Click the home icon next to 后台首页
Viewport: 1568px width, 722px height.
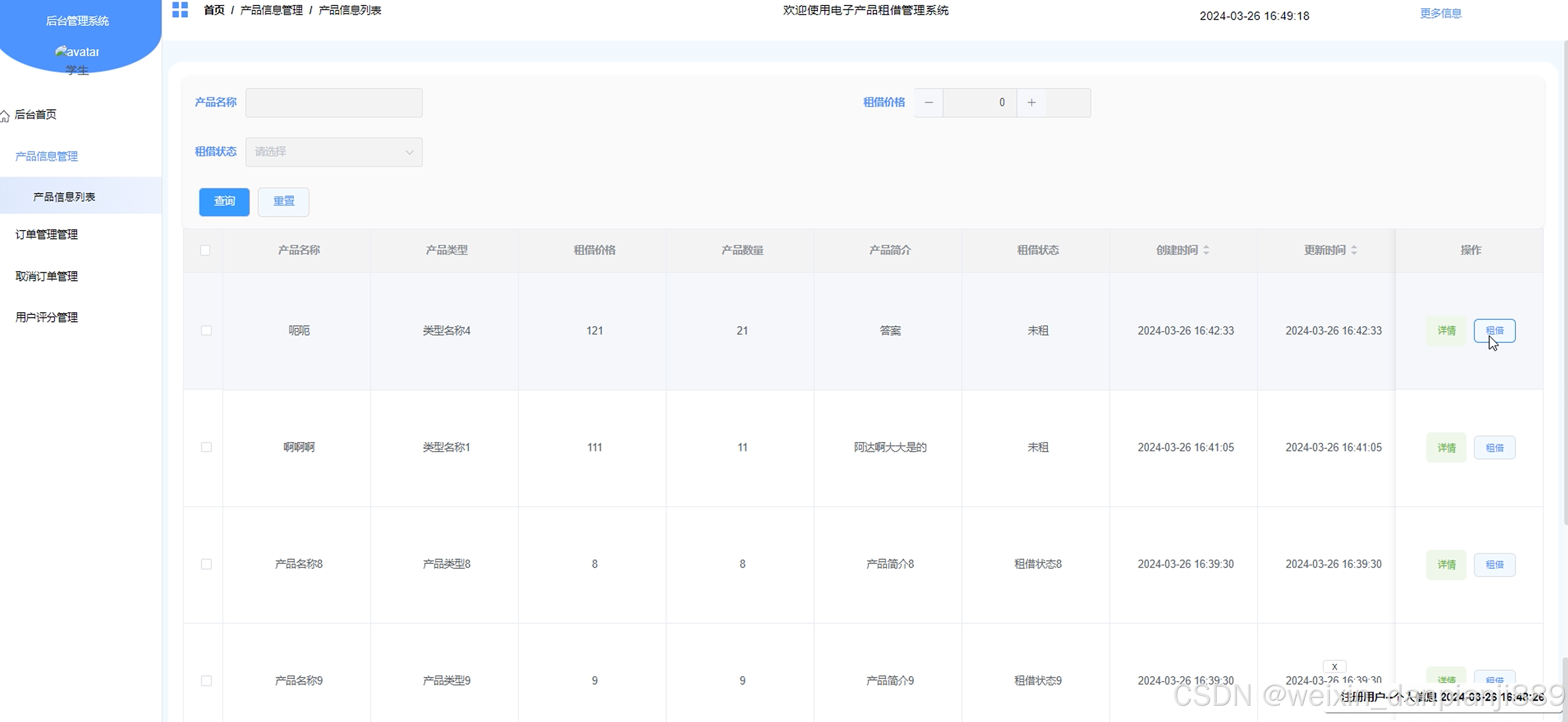tap(5, 115)
